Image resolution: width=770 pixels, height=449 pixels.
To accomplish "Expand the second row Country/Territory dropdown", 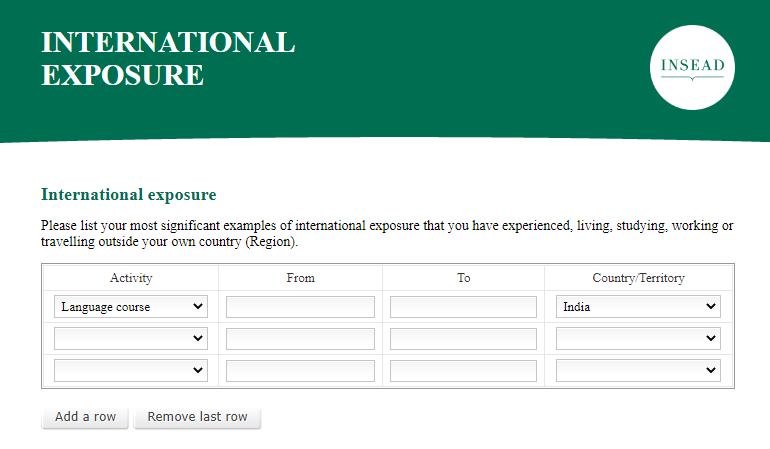I will coord(638,339).
